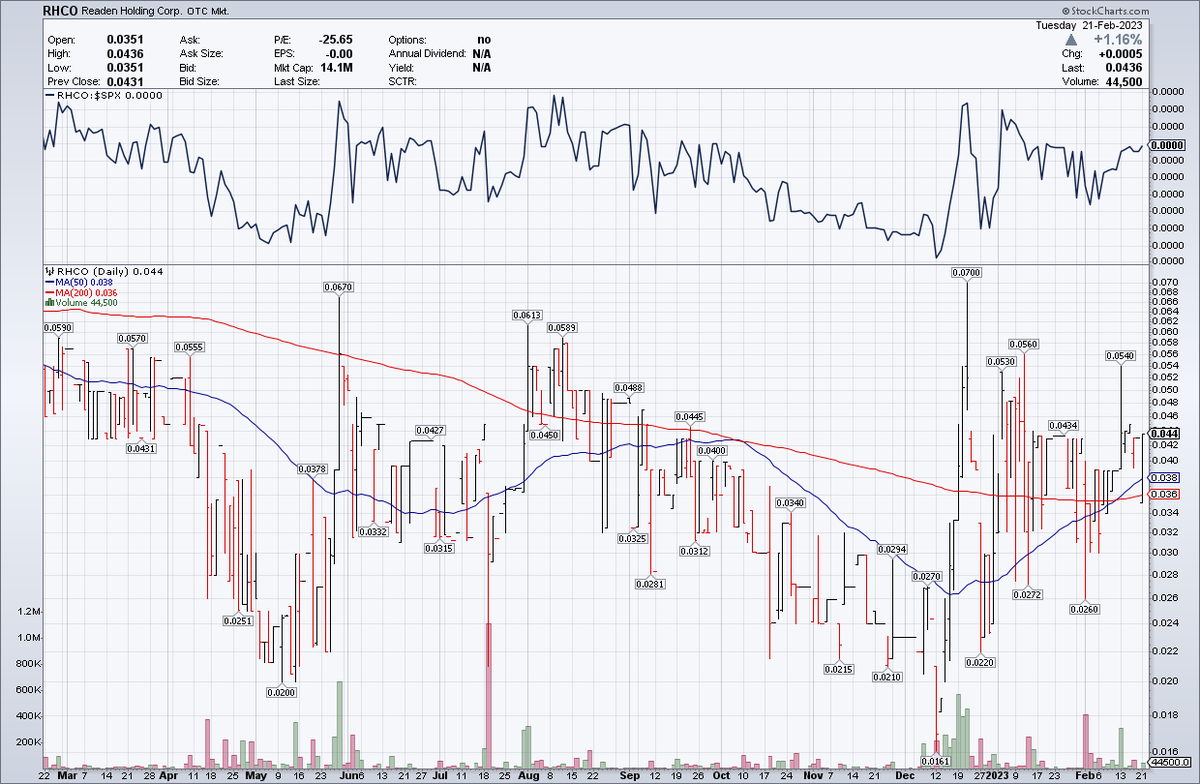This screenshot has height=784, width=1200.
Task: Click the 0.0427 price label
Action: 429,430
